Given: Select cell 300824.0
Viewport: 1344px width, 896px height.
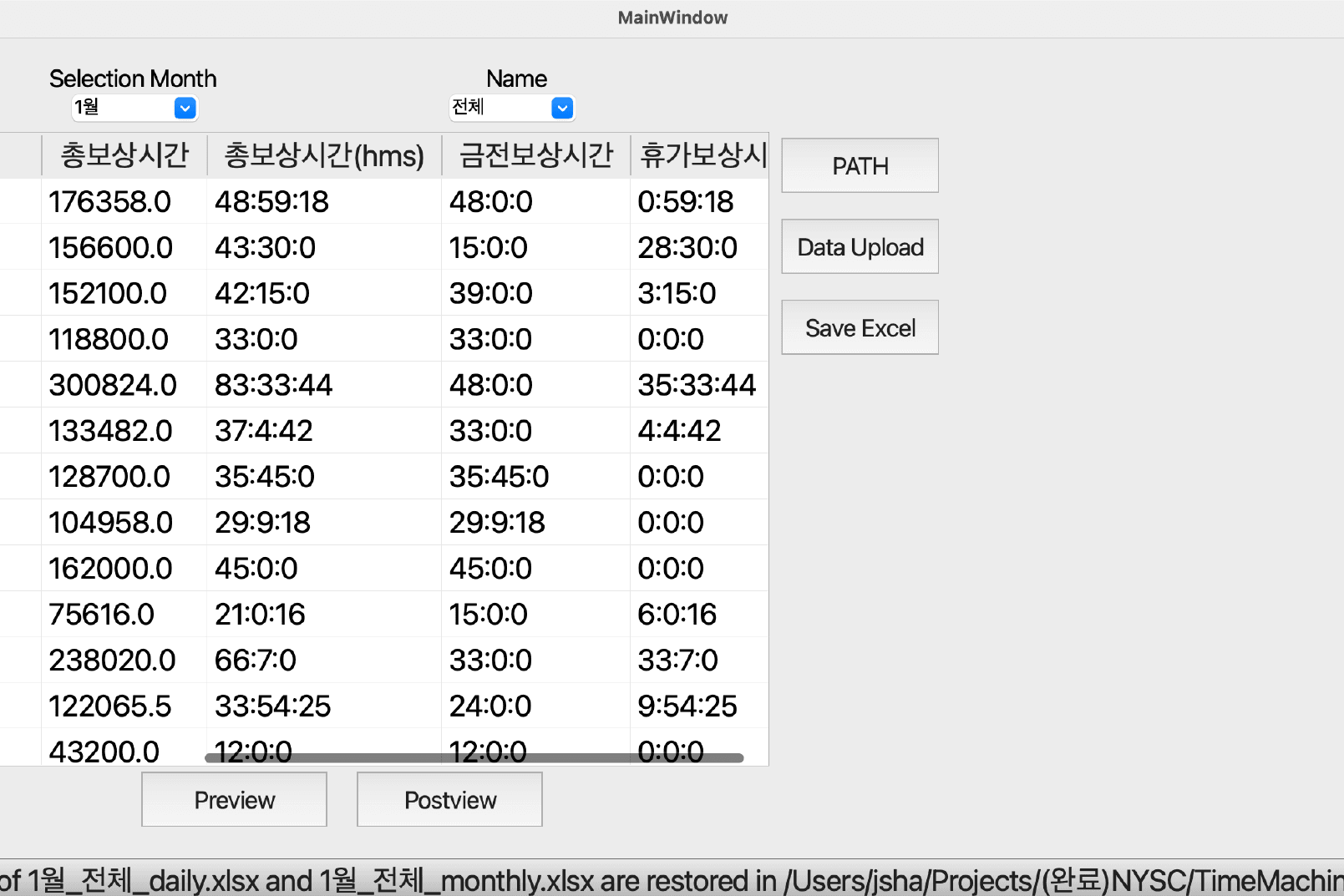Looking at the screenshot, I should (124, 385).
